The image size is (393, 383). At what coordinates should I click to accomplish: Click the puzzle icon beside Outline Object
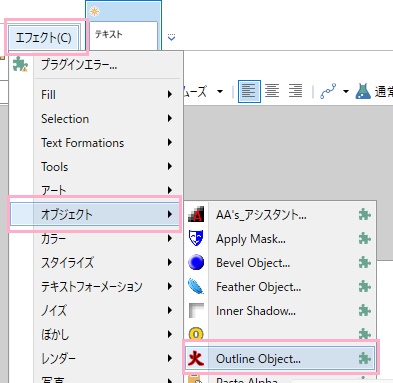coord(365,359)
